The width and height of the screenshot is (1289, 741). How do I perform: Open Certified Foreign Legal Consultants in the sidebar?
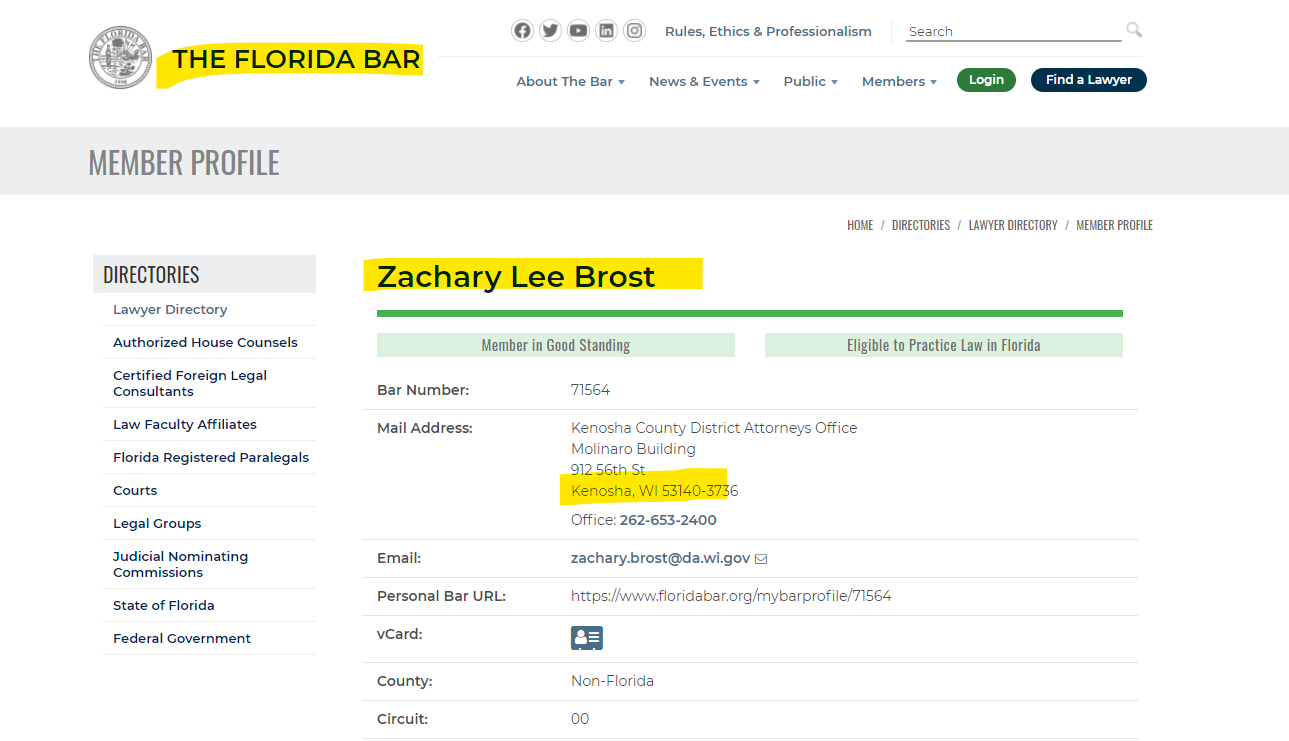(x=190, y=383)
